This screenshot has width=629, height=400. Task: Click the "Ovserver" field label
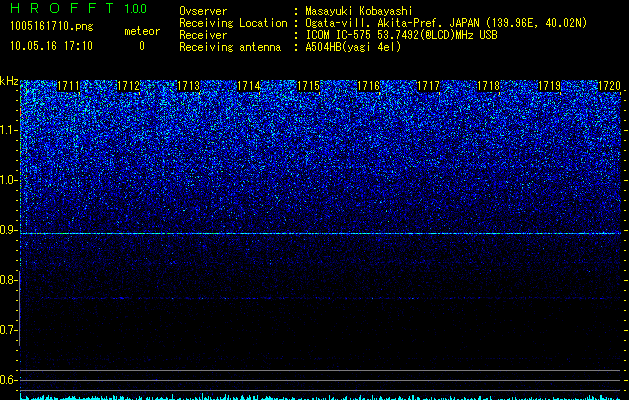(203, 11)
